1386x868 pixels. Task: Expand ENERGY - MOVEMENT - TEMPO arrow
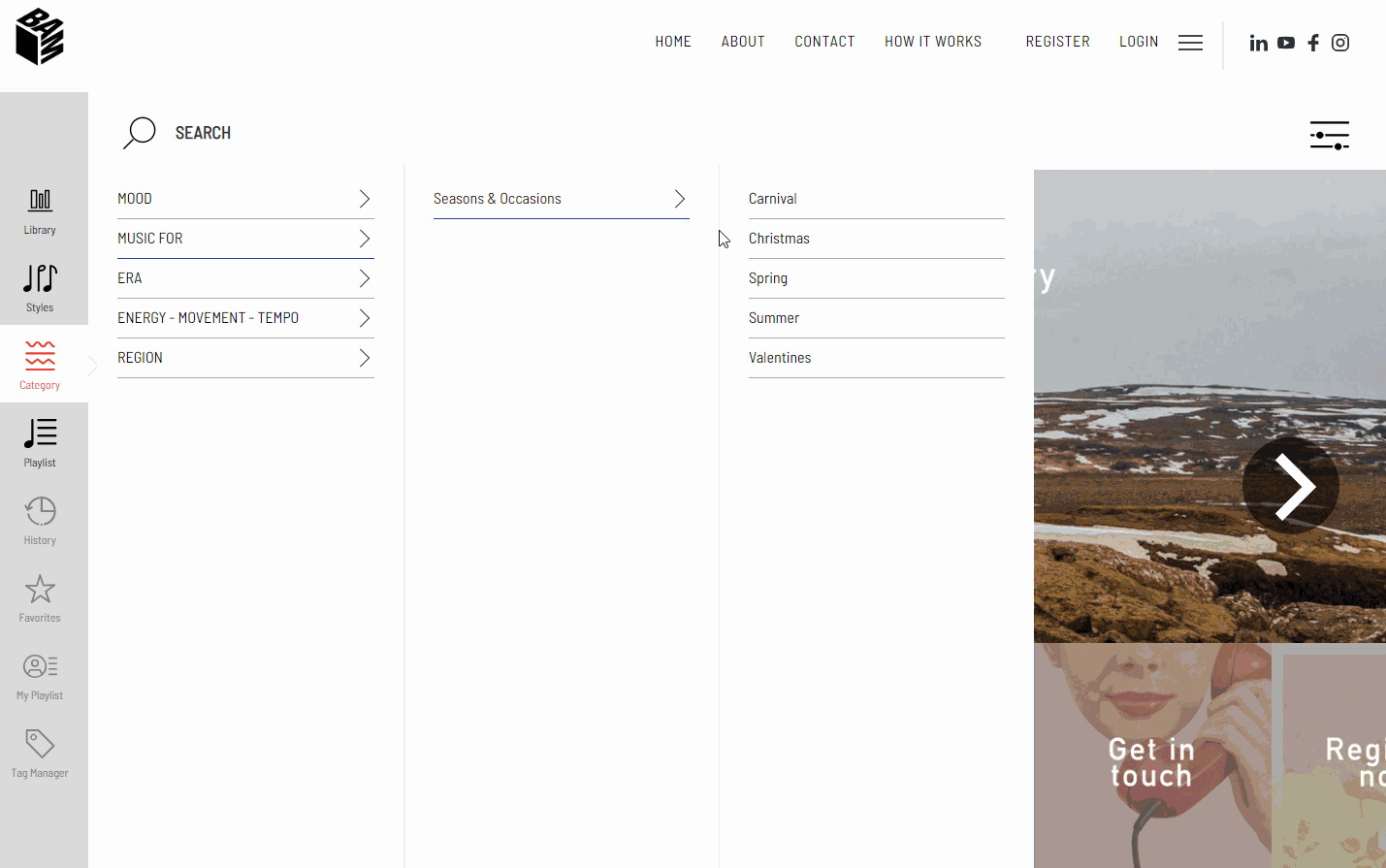pyautogui.click(x=365, y=318)
